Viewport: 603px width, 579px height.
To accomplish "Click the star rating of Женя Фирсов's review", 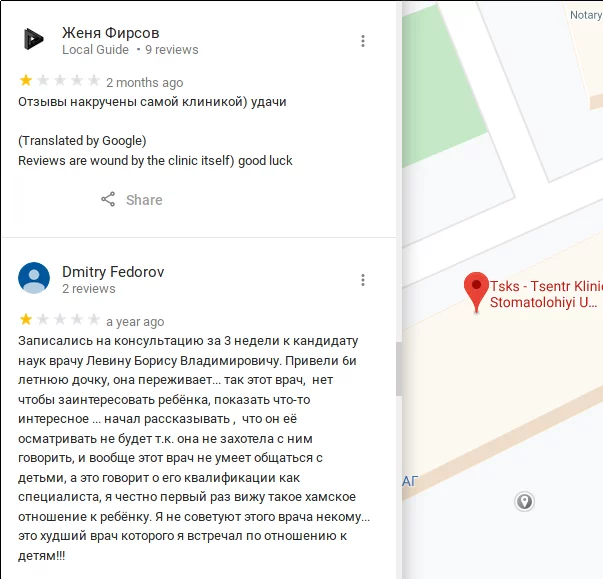I will 60,80.
